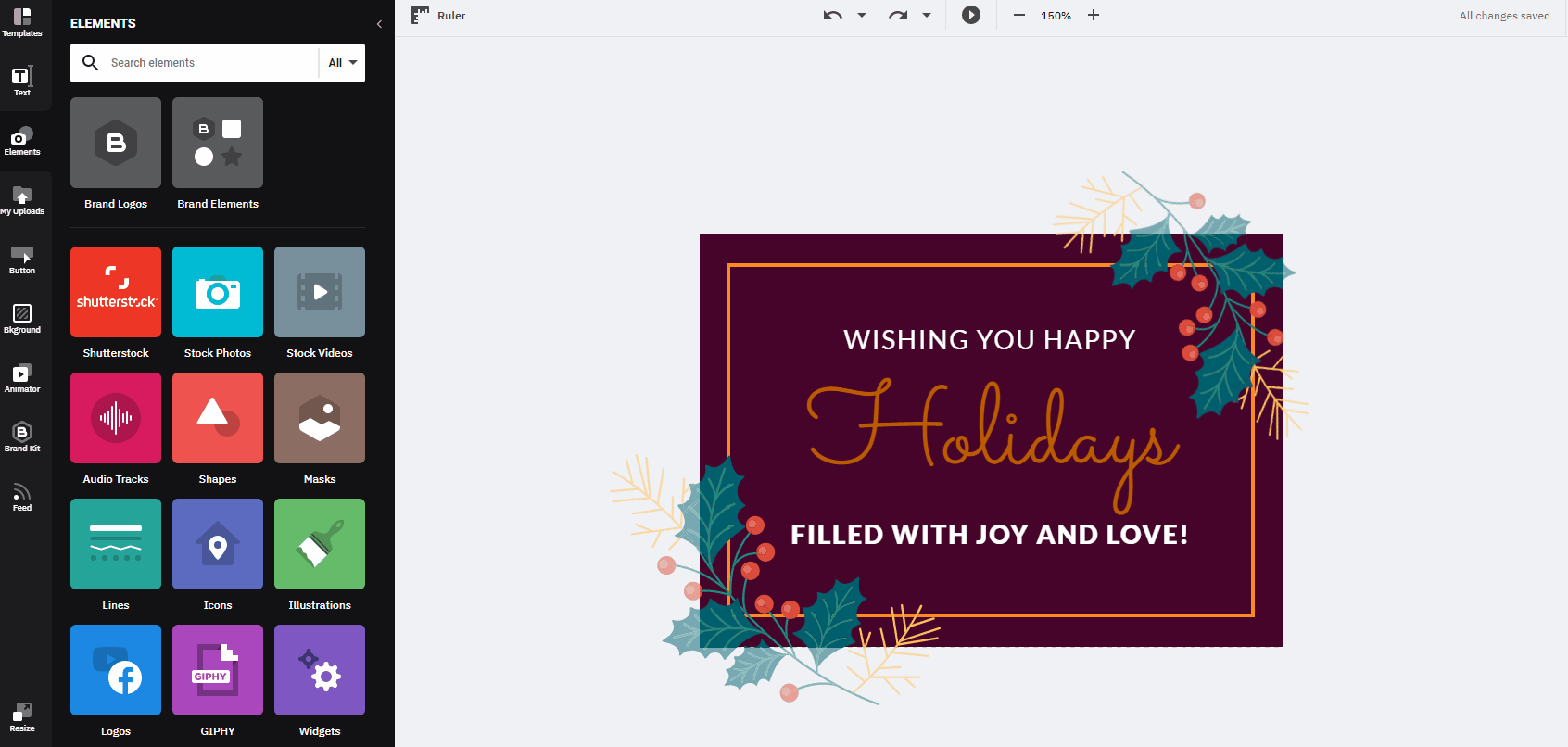Click the search magnifier icon
Viewport: 1568px width, 747px height.
[90, 62]
